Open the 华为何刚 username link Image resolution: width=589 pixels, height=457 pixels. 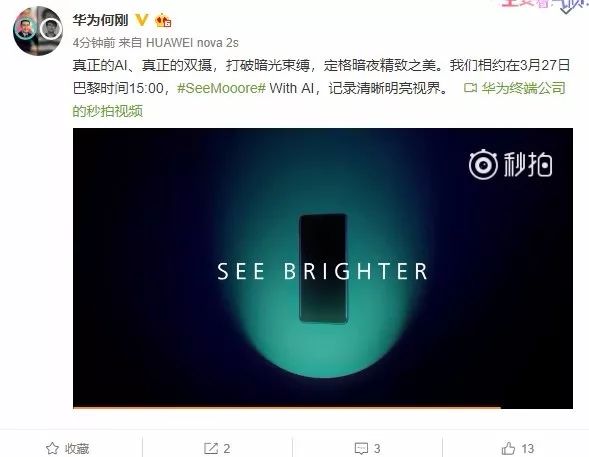tap(100, 20)
